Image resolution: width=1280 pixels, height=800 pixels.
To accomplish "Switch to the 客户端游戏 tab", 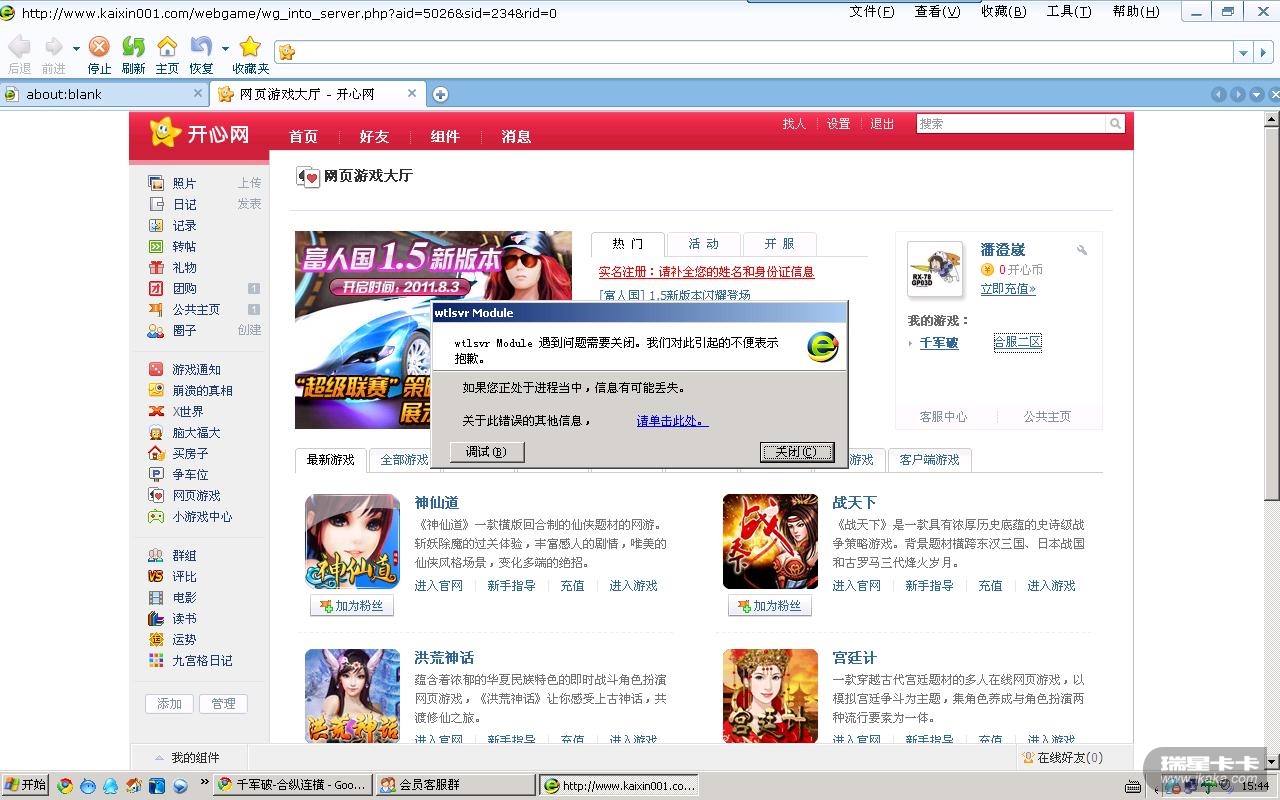I will tap(929, 460).
